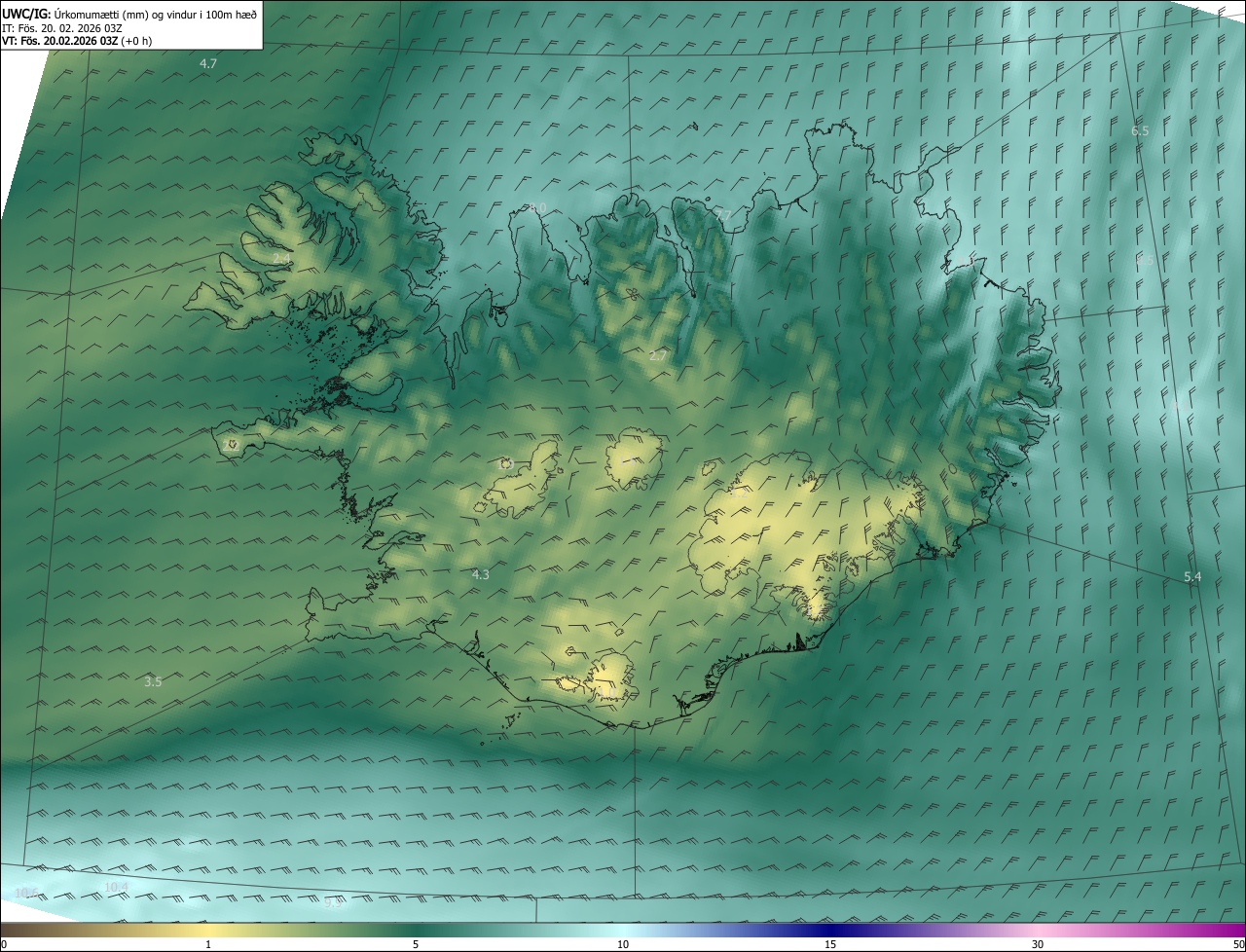This screenshot has width=1246, height=952.
Task: Click the '30' tick on the colour scale
Action: click(1038, 945)
